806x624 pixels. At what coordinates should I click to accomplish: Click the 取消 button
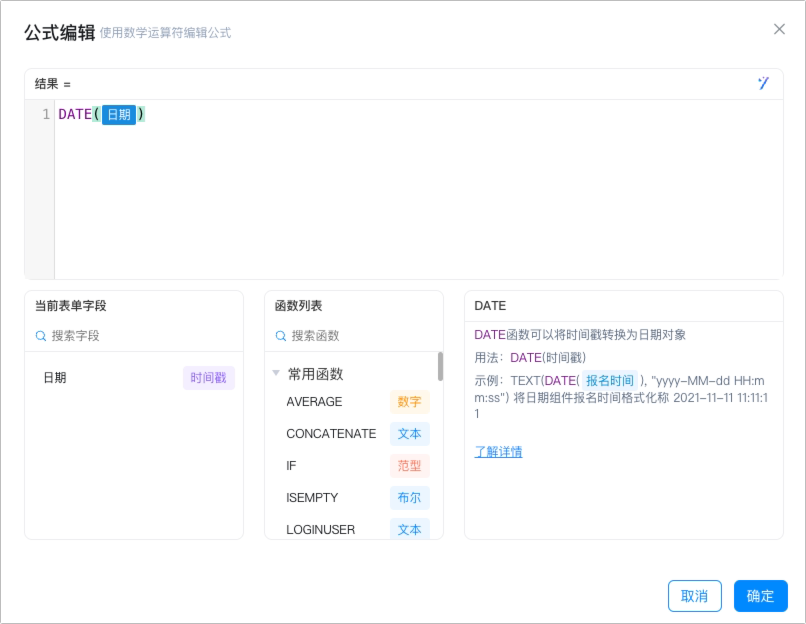pyautogui.click(x=694, y=596)
